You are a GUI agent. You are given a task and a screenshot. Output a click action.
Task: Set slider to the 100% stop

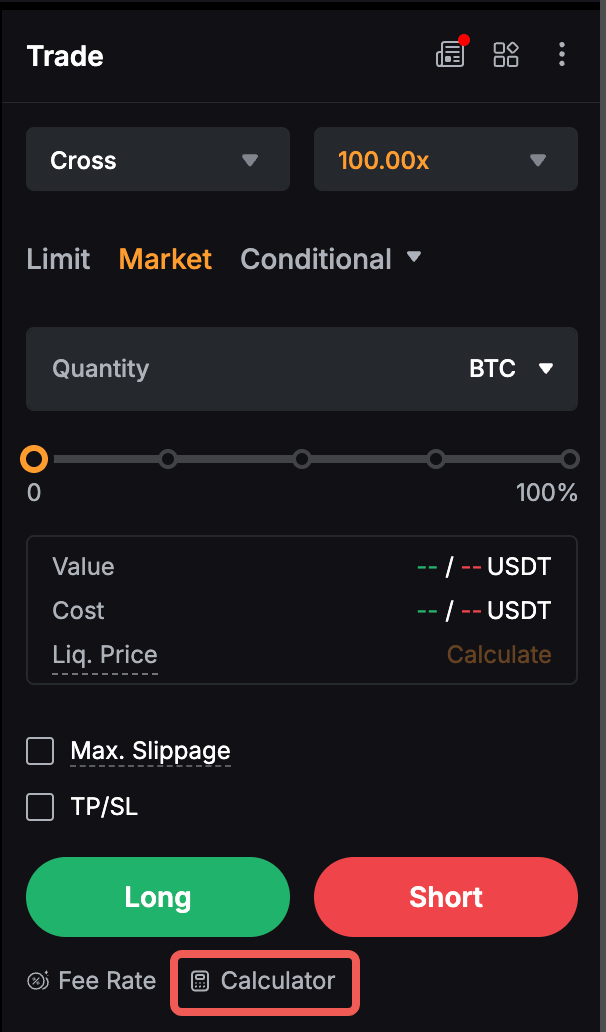[x=570, y=459]
